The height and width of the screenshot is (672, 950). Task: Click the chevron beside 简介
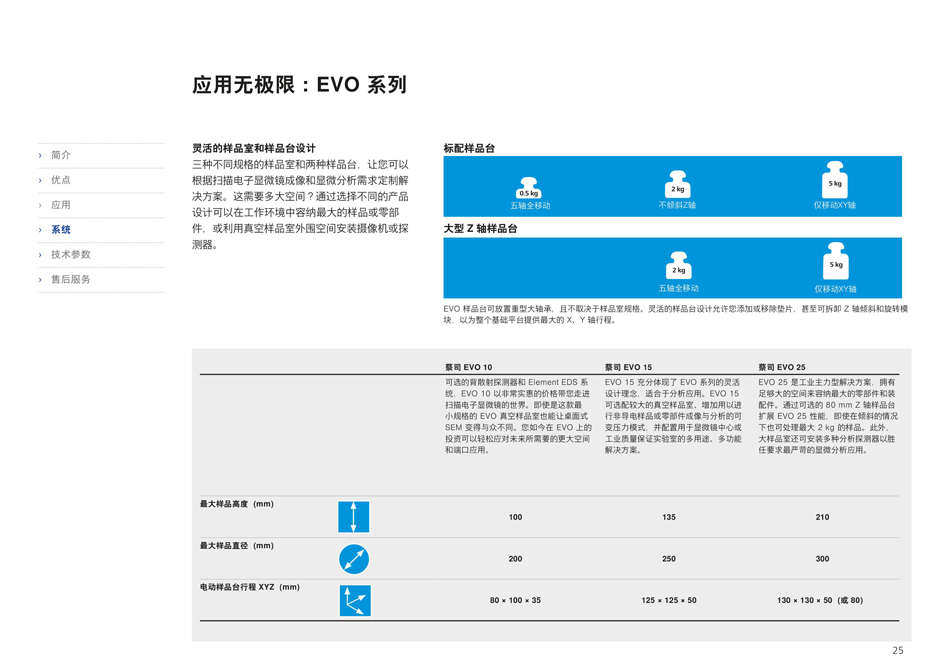pyautogui.click(x=40, y=156)
